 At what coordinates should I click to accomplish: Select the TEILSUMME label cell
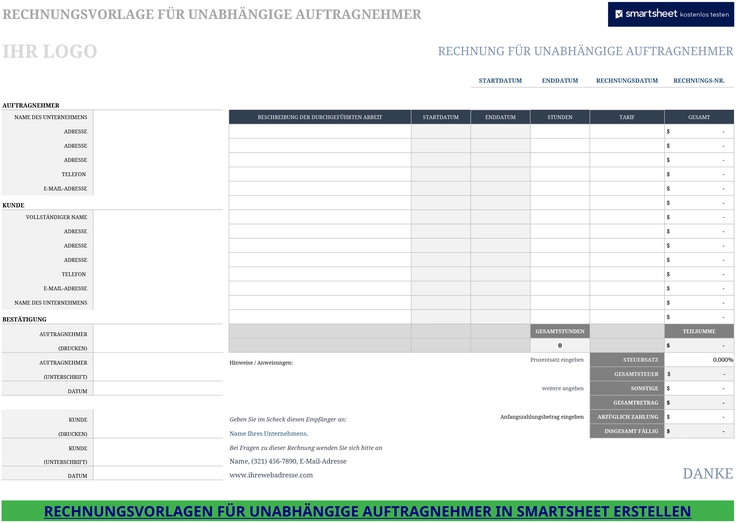click(699, 331)
